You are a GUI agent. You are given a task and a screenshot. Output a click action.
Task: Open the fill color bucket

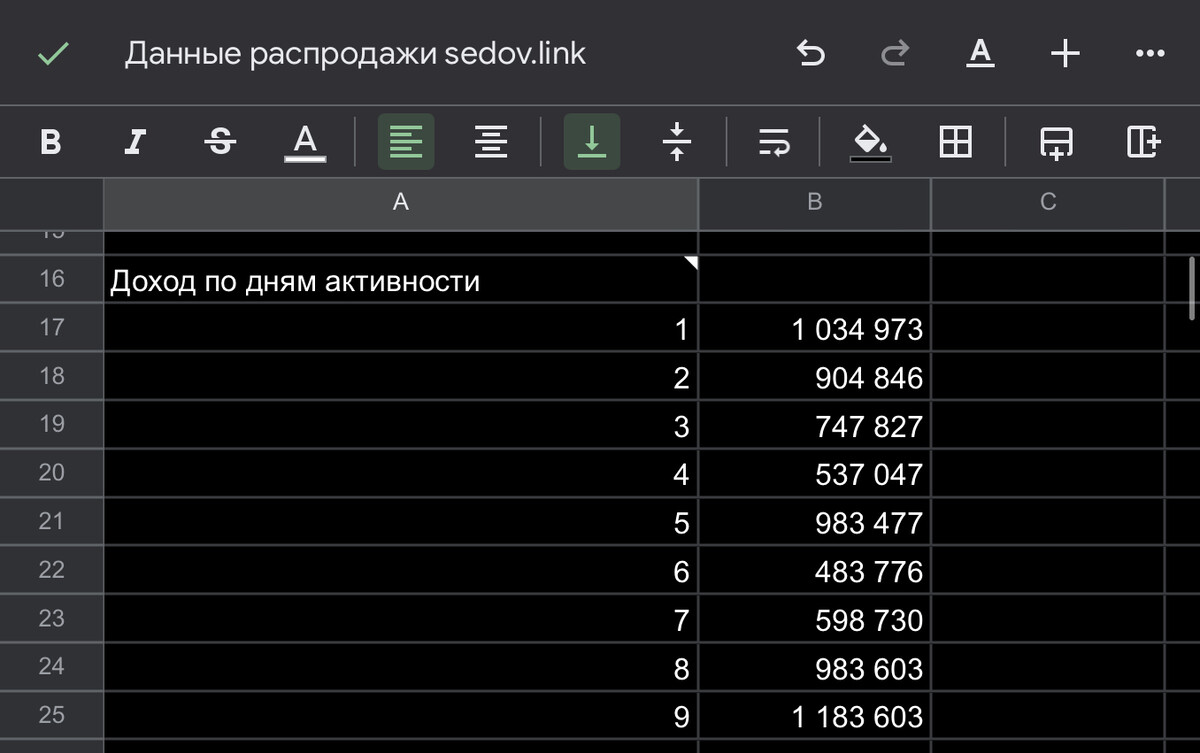871,142
